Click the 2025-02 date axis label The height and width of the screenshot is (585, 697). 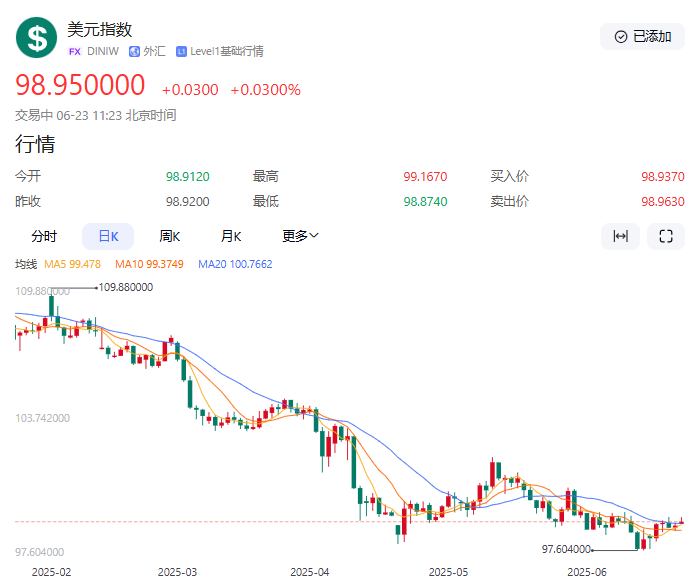[x=52, y=572]
